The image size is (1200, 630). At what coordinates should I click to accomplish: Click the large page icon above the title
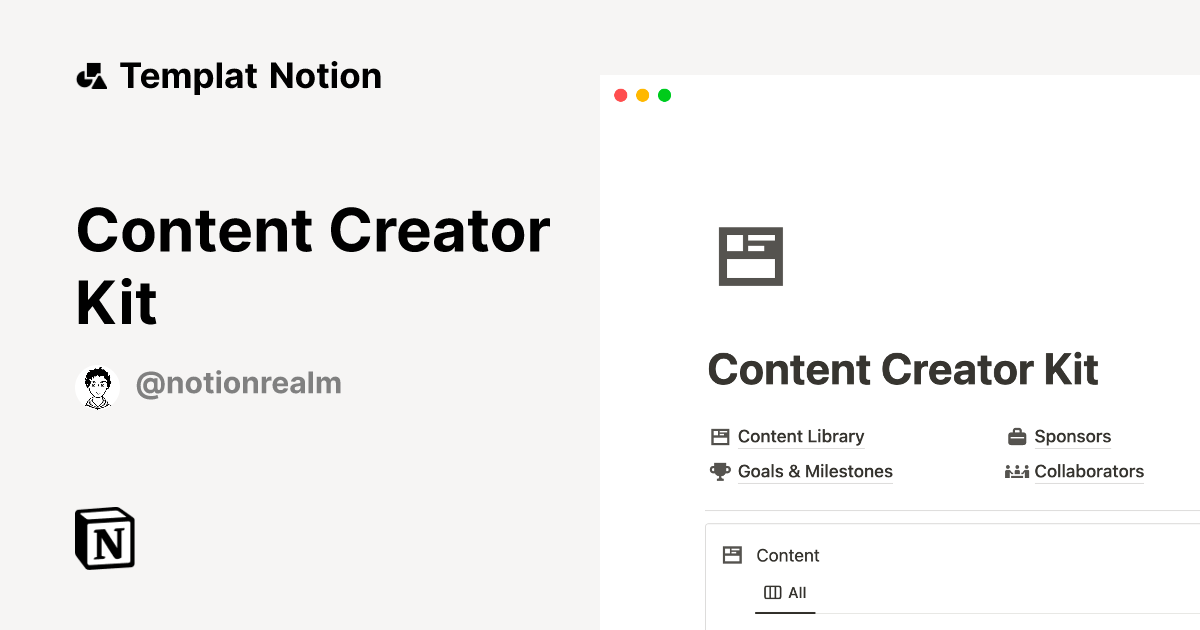click(750, 256)
